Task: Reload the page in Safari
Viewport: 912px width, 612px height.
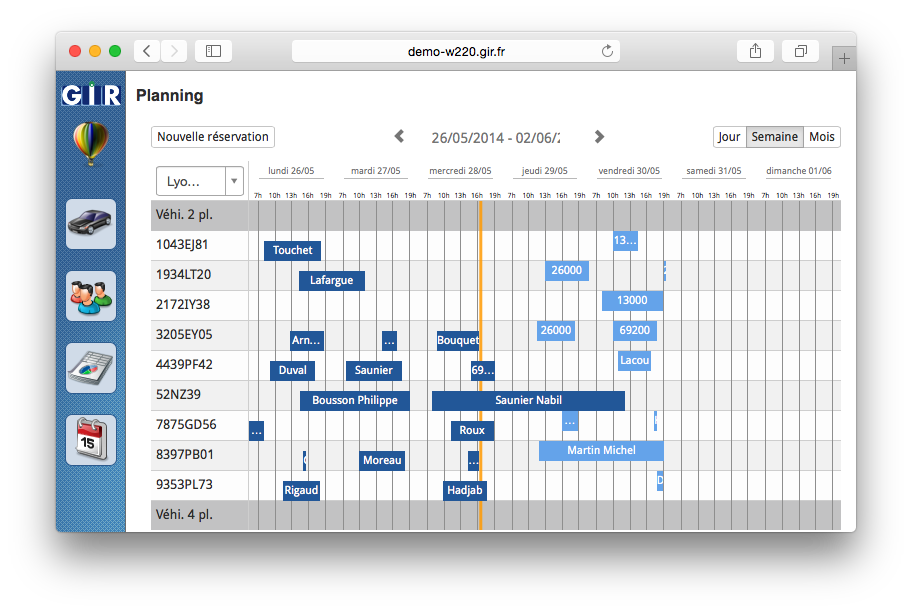Action: (607, 51)
